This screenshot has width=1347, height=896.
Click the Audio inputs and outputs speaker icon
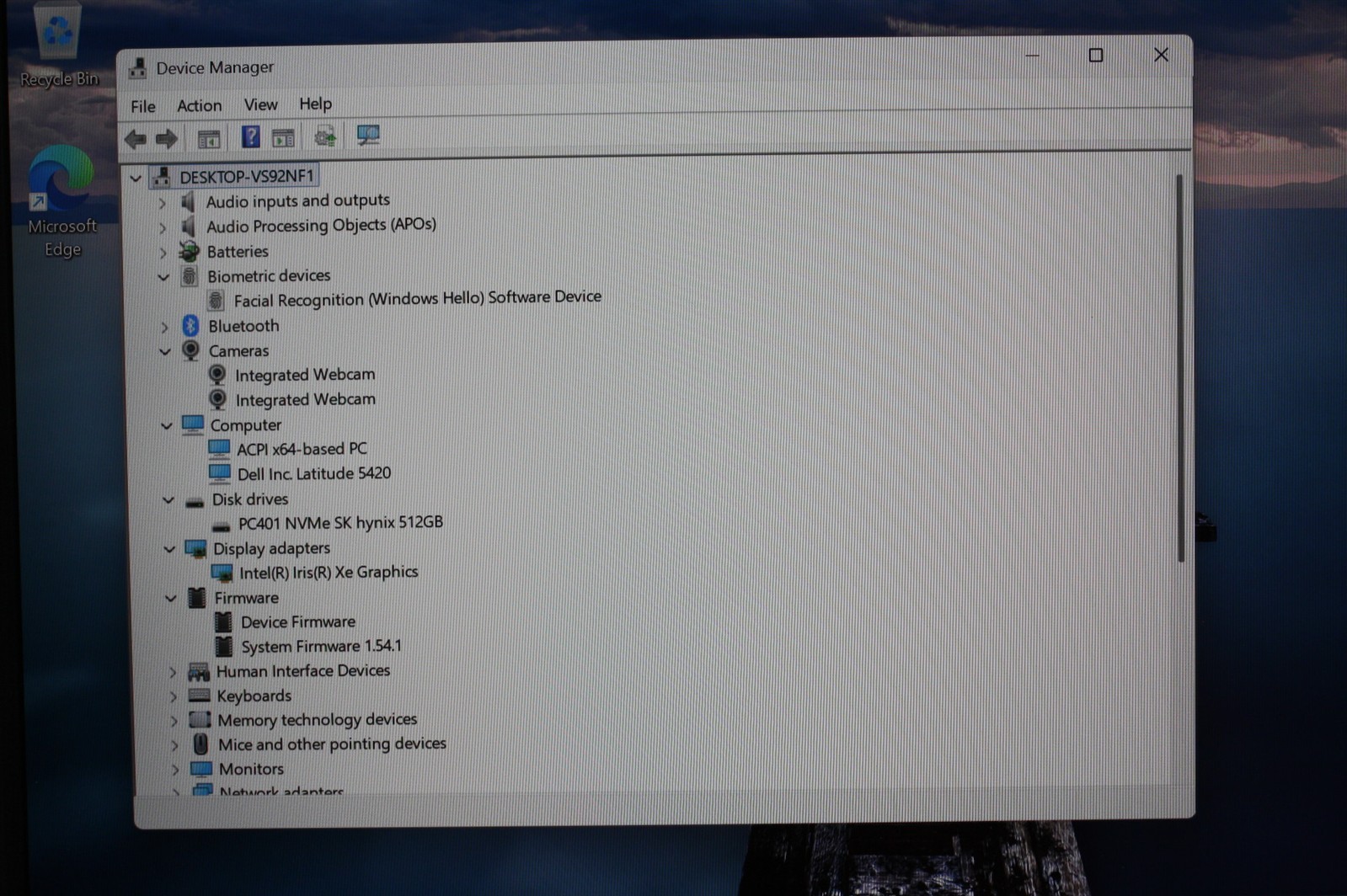point(188,201)
